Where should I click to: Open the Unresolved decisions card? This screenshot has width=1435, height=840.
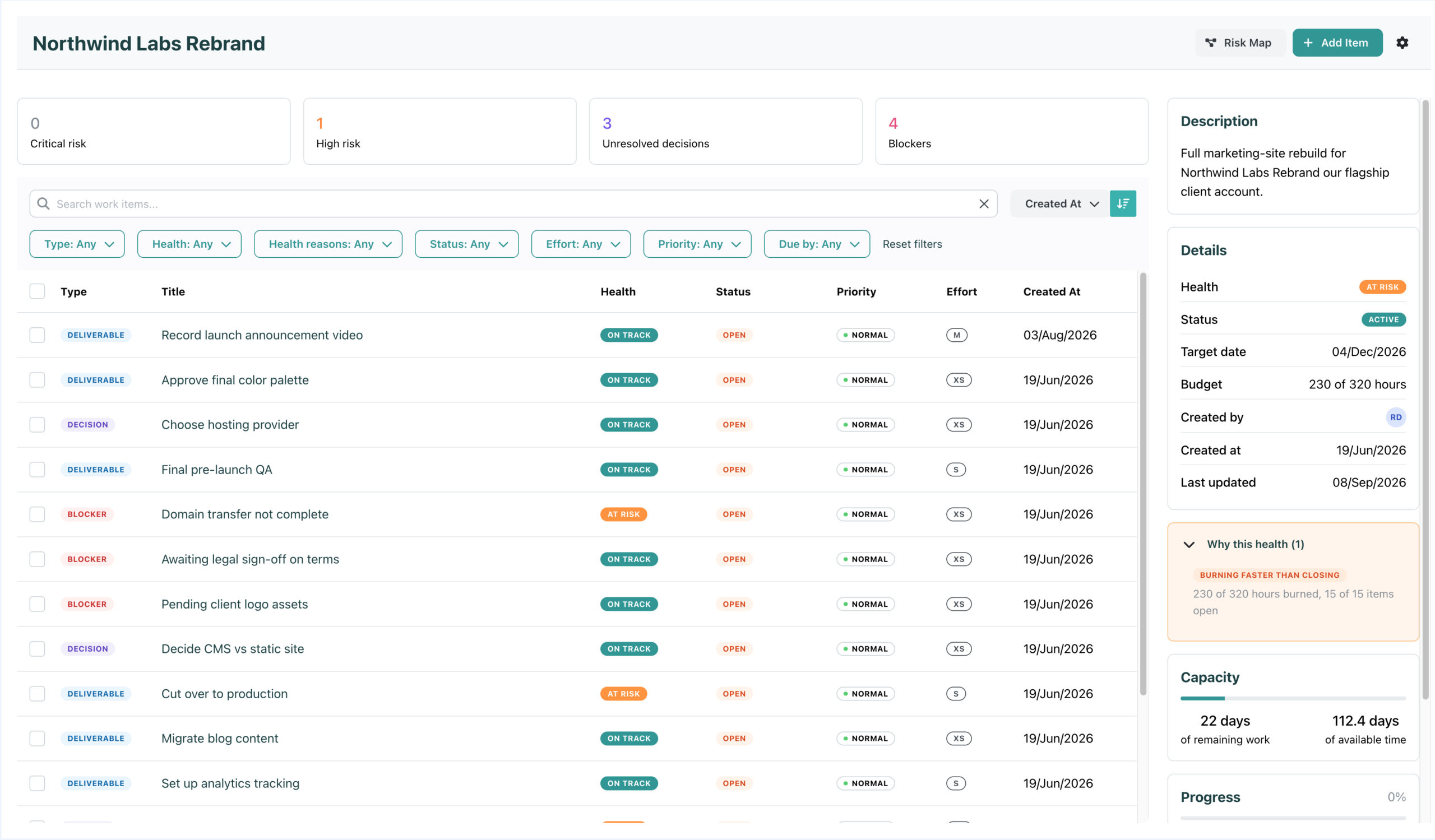(725, 132)
